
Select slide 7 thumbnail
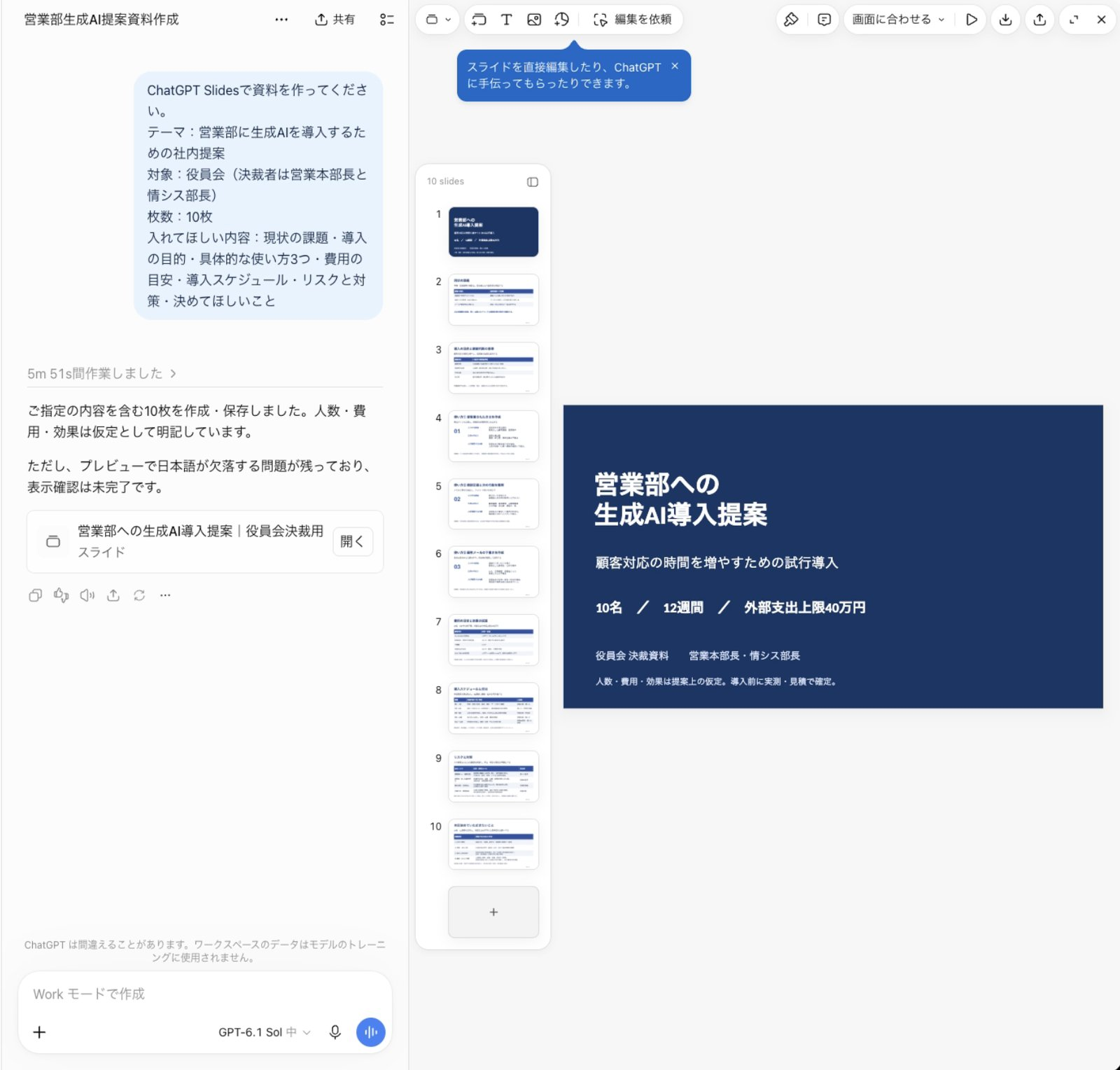pos(493,639)
